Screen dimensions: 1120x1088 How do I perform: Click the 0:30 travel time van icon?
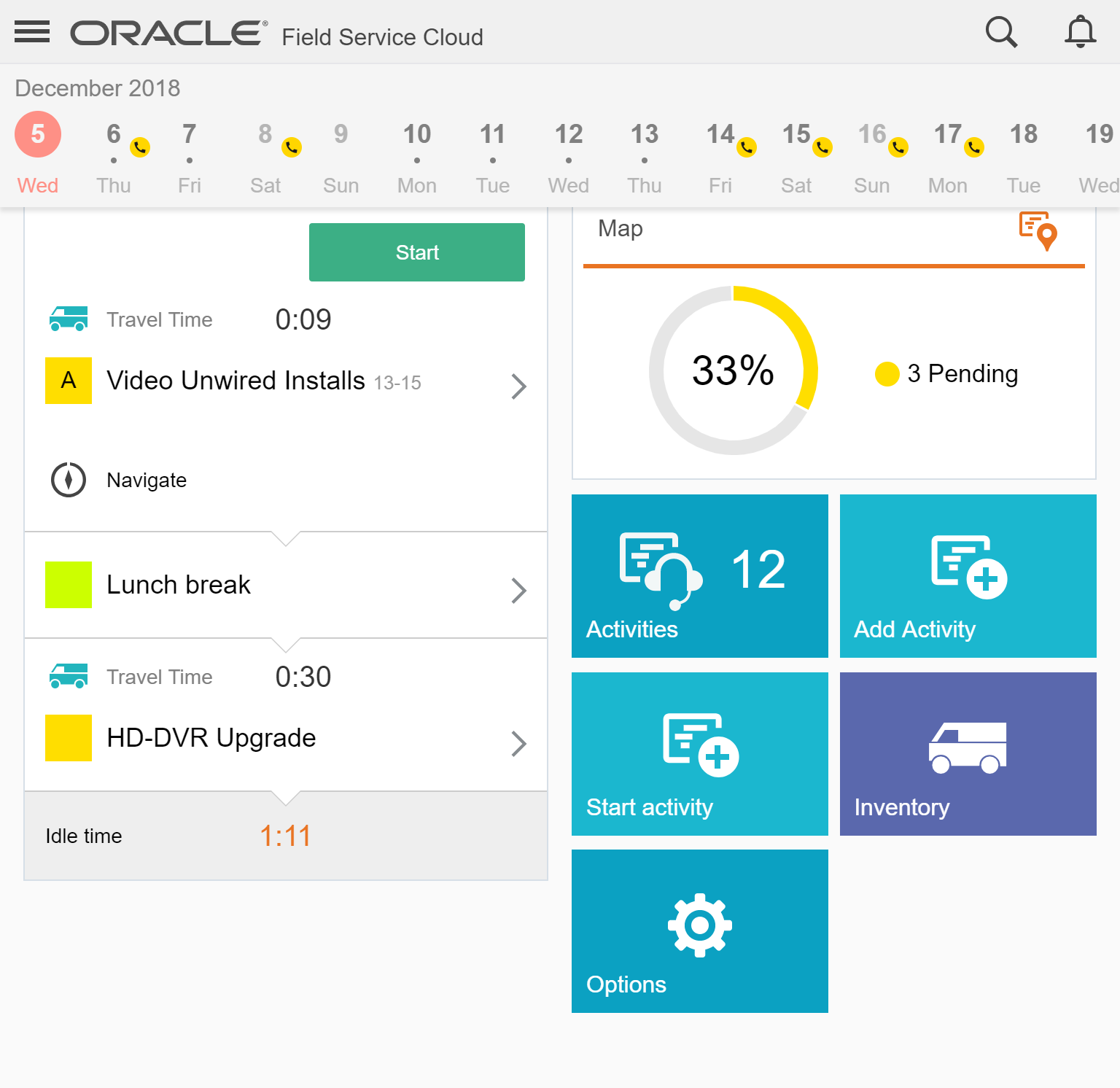(x=69, y=676)
